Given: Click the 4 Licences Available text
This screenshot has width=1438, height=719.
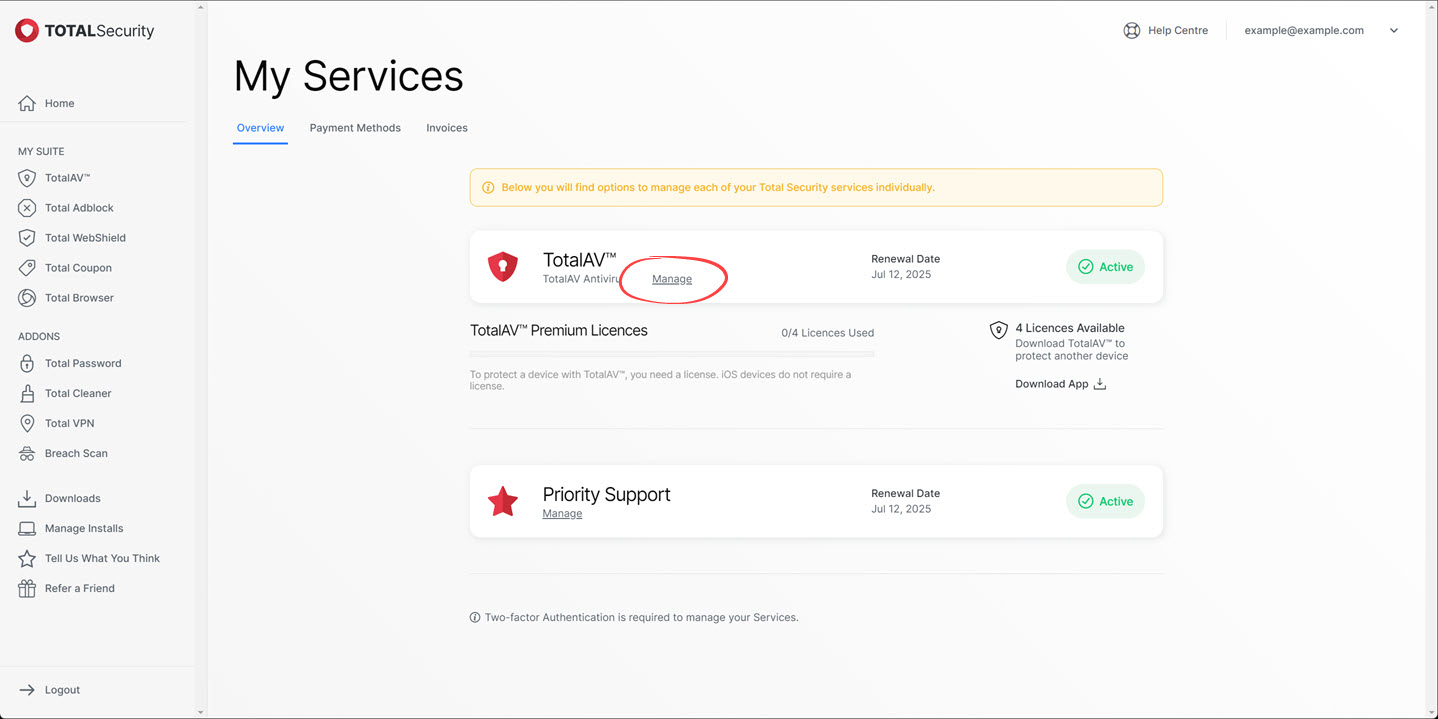Looking at the screenshot, I should (x=1070, y=328).
